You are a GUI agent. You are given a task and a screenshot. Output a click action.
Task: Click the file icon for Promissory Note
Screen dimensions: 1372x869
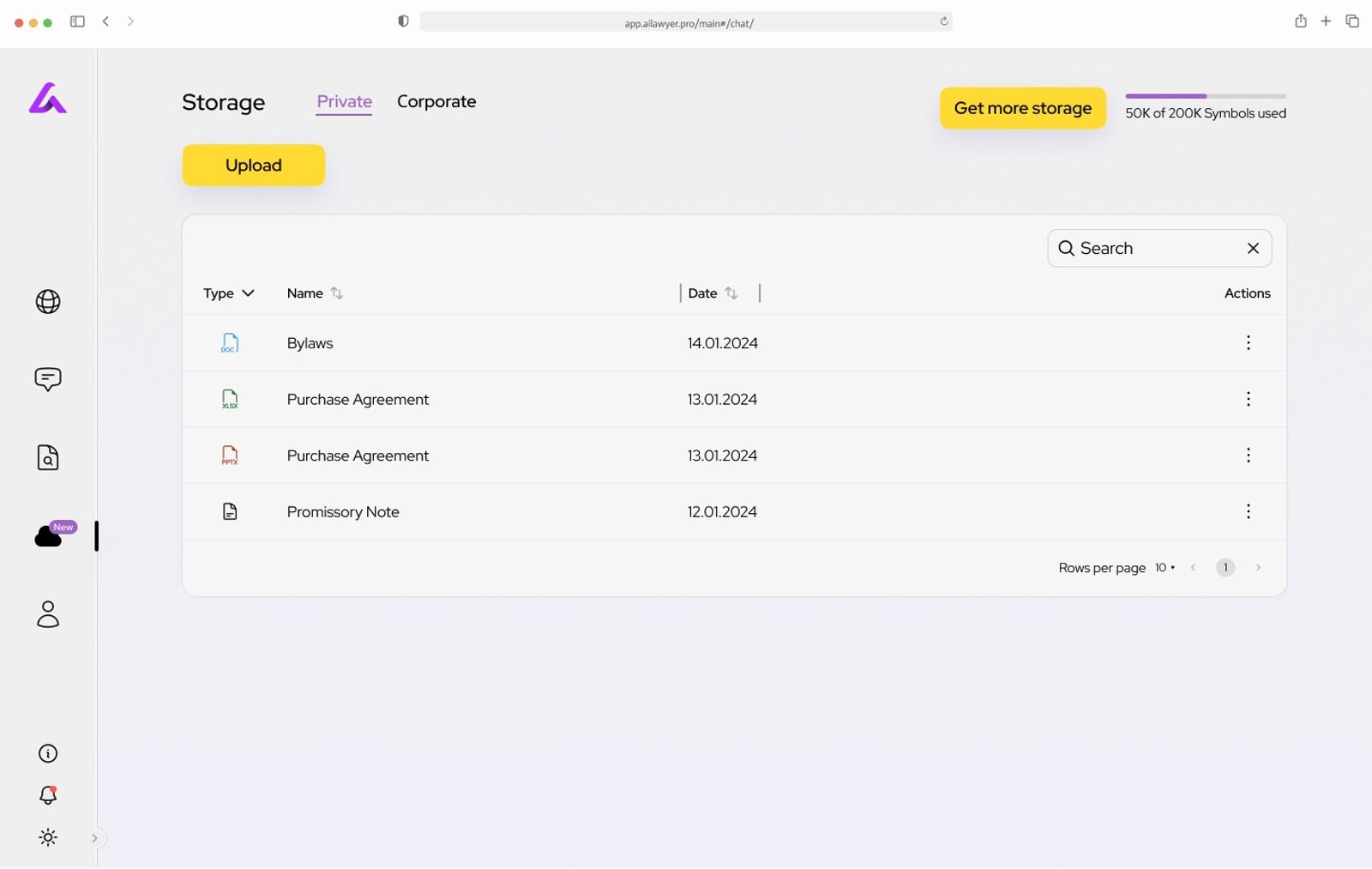pyautogui.click(x=230, y=511)
